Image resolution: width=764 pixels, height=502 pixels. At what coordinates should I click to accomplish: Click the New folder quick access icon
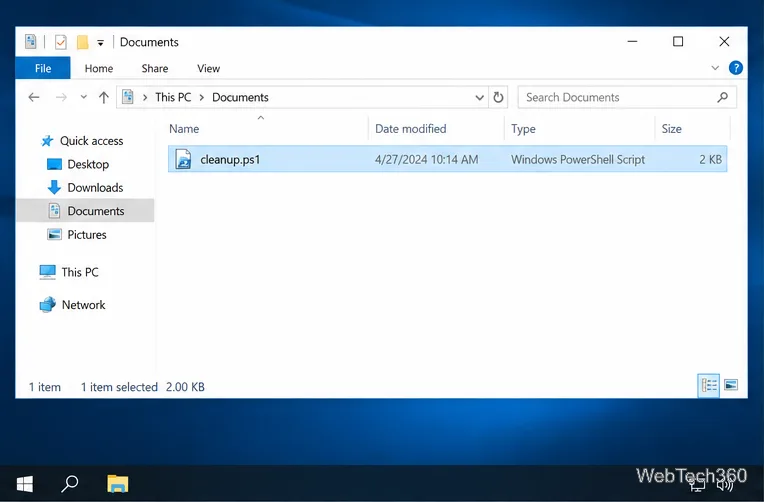pyautogui.click(x=82, y=42)
